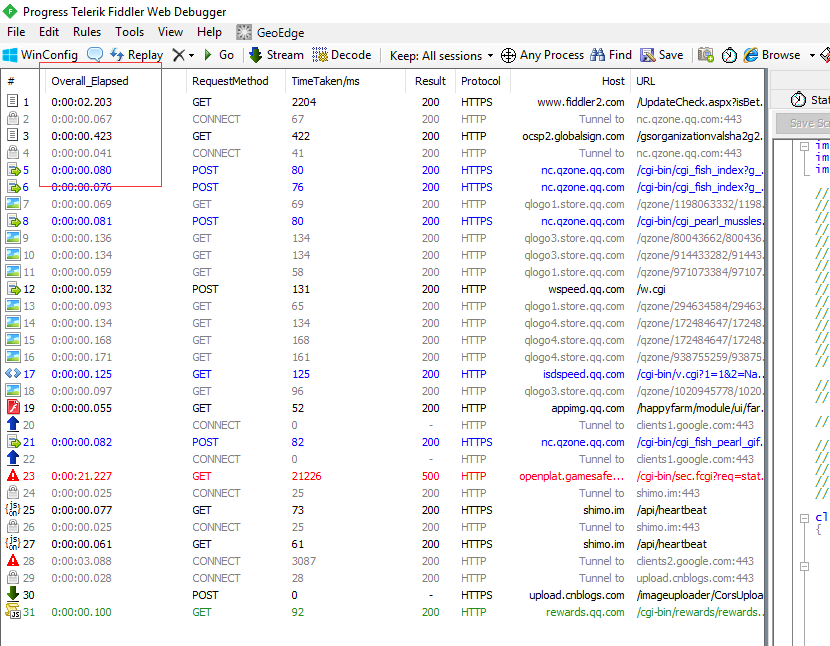Click the timer stopwatch toolbar icon
The width and height of the screenshot is (830, 646).
point(729,55)
